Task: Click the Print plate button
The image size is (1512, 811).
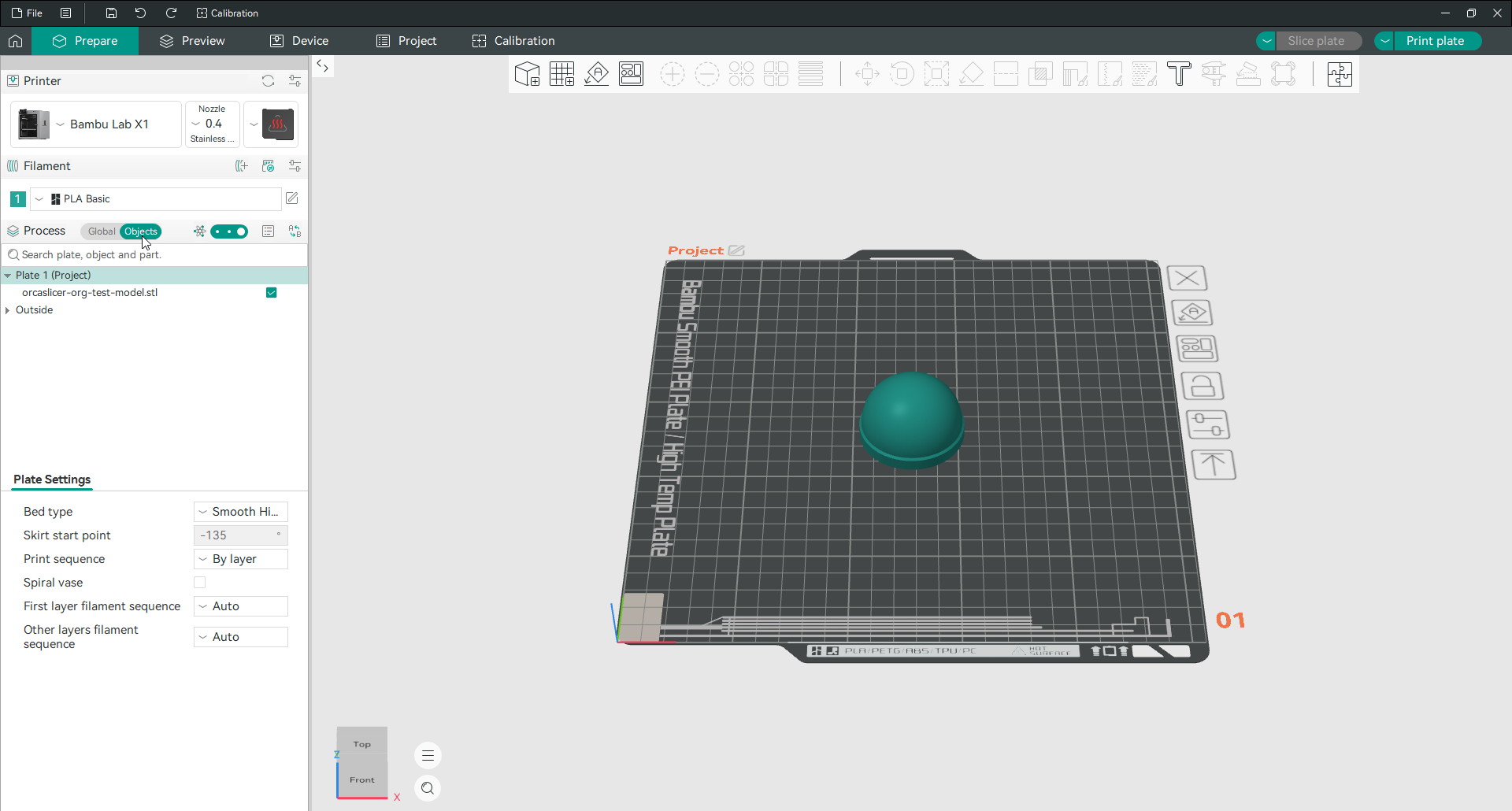Action: coord(1435,41)
